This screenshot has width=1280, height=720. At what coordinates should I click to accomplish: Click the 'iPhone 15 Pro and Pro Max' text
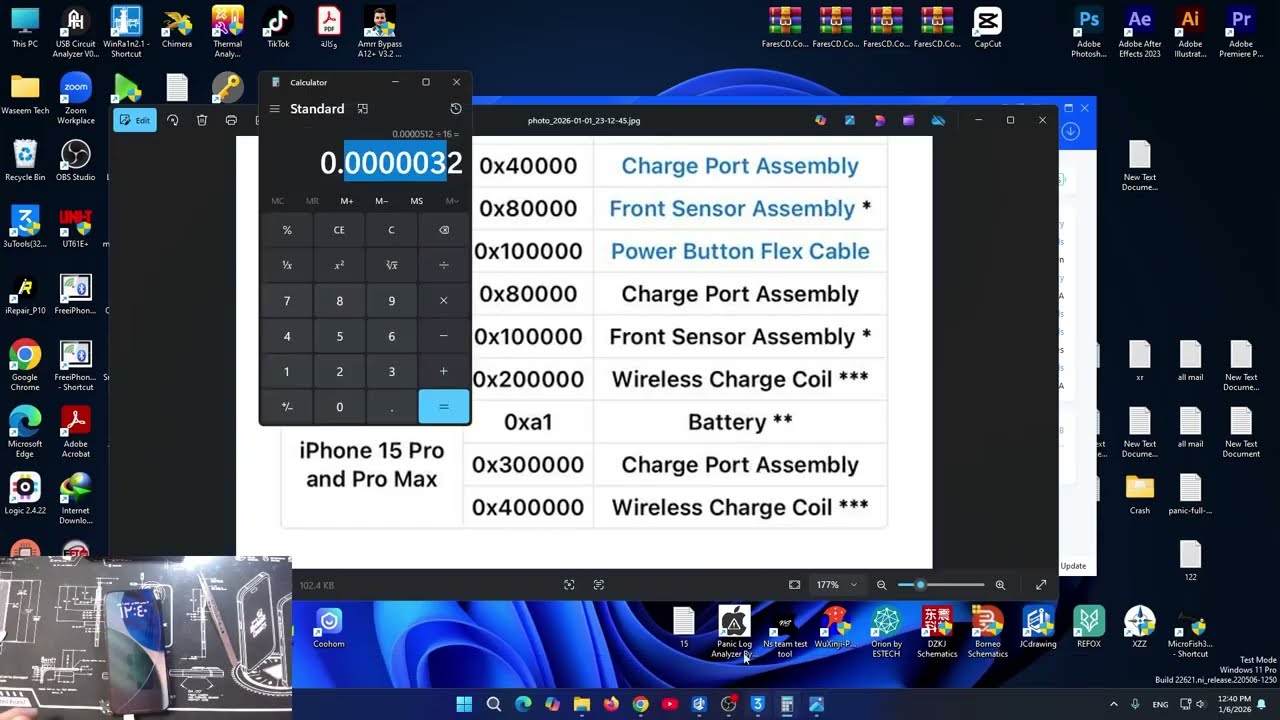[x=372, y=465]
